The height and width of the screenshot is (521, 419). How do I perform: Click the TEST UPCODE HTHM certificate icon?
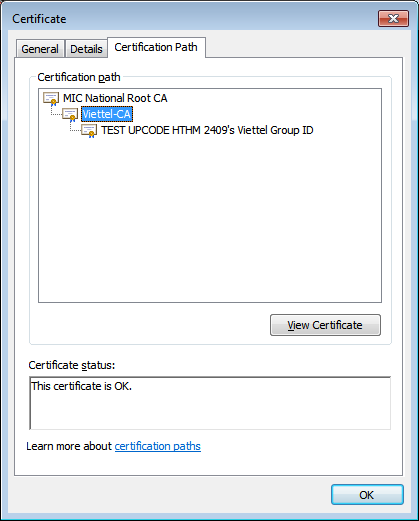click(x=89, y=131)
